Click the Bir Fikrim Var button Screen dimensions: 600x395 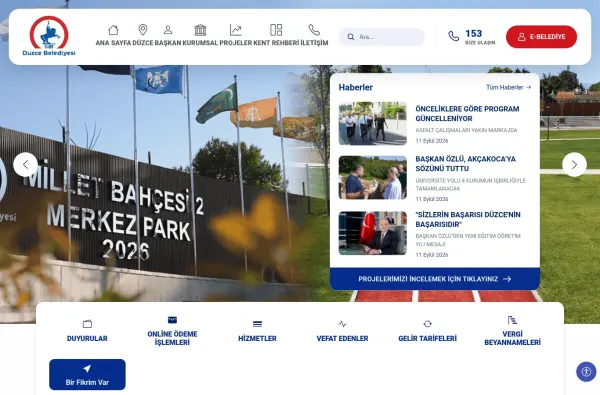[x=87, y=374]
